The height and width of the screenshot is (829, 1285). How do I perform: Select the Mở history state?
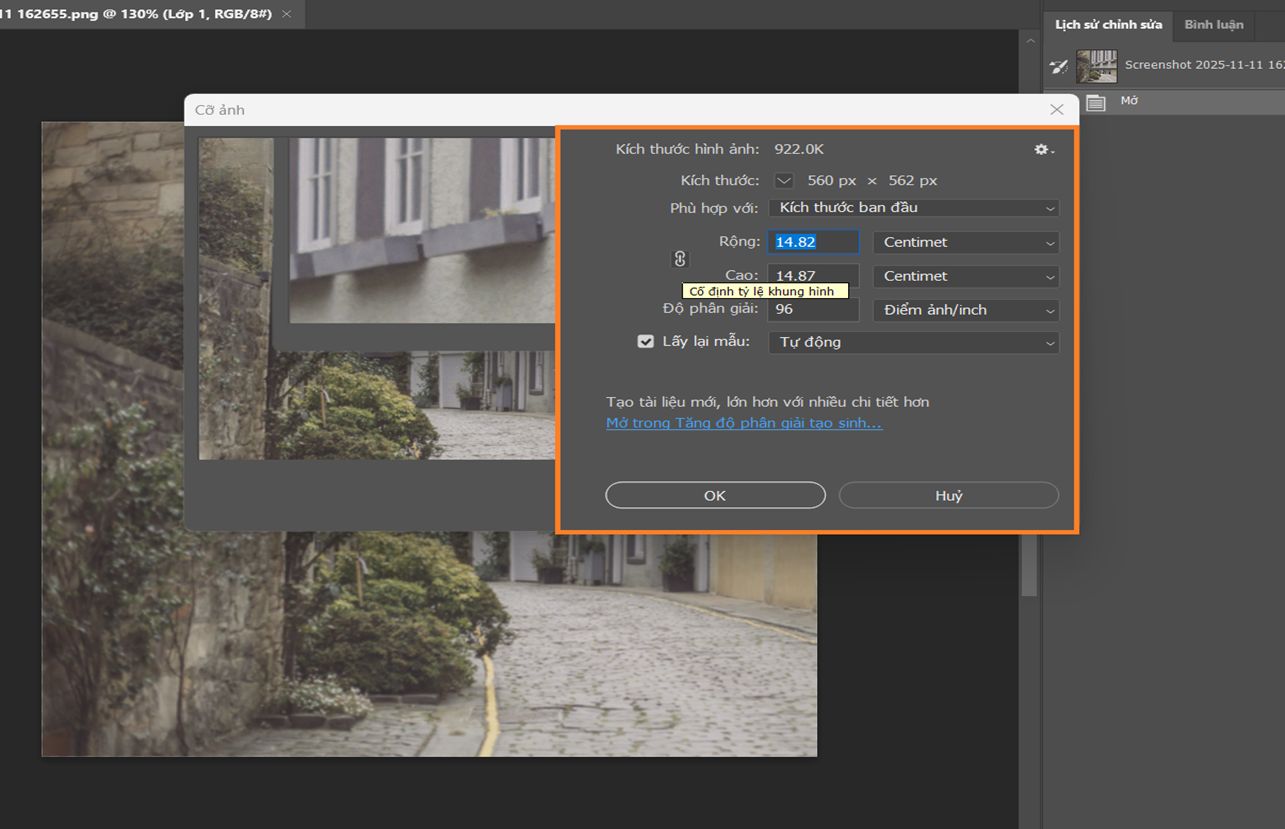pyautogui.click(x=1165, y=102)
